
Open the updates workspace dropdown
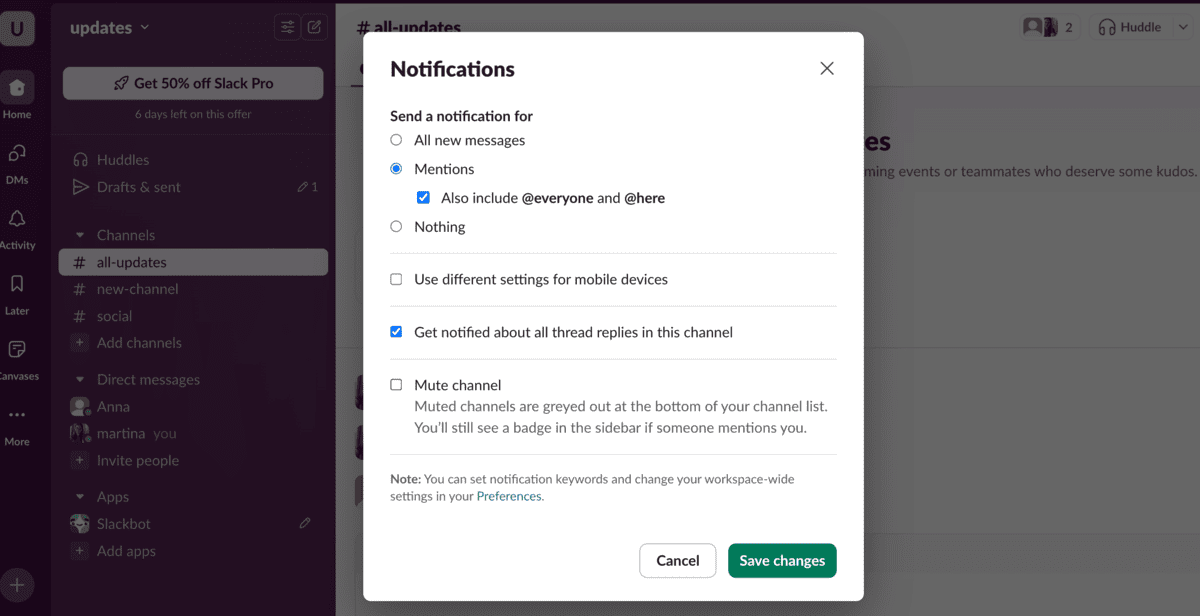[103, 27]
